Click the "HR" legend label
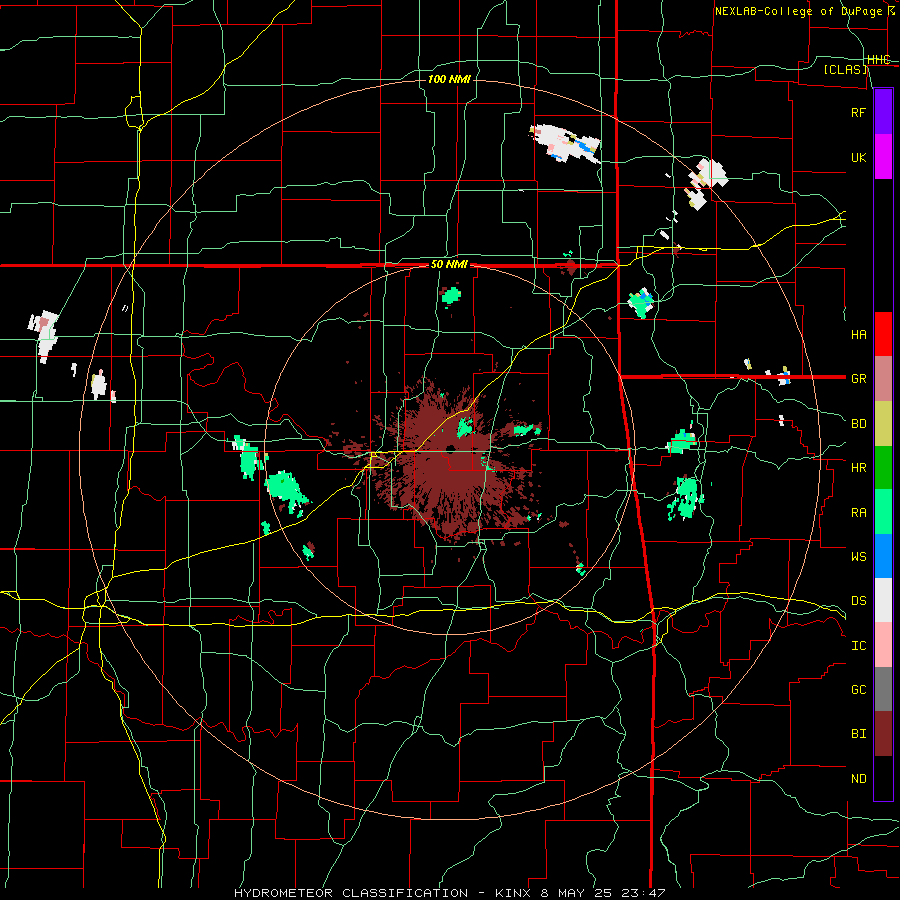 [858, 468]
